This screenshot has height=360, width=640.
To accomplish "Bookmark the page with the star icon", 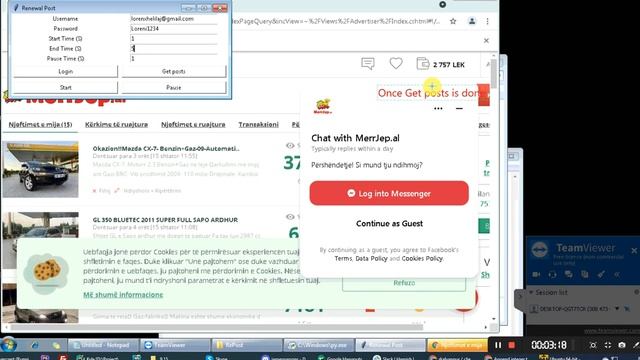I will tap(453, 21).
